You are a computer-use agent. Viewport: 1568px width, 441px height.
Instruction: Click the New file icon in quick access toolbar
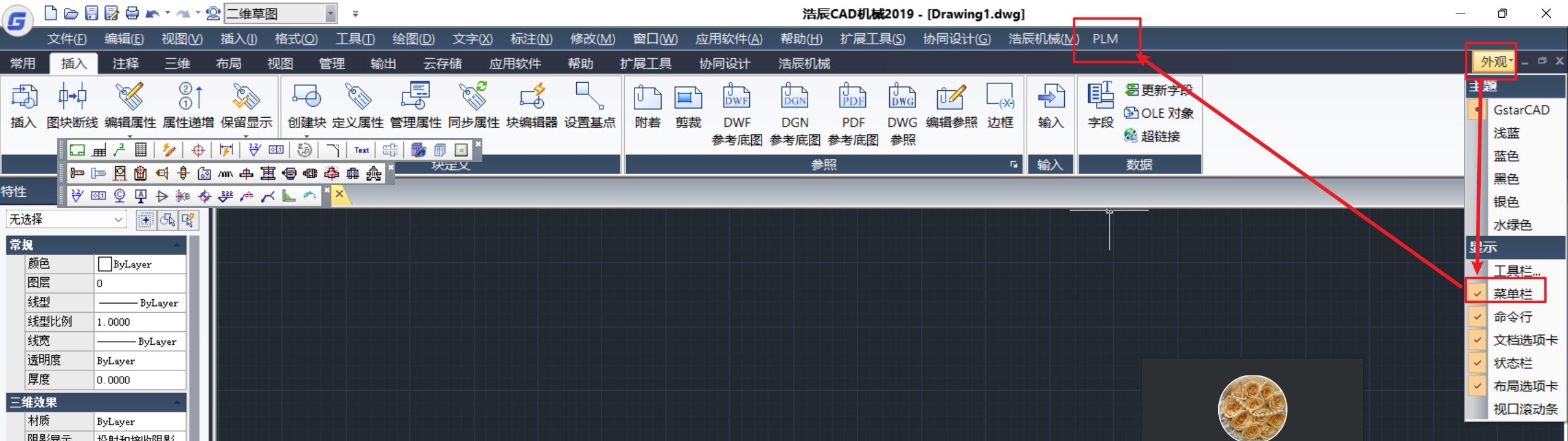pos(51,13)
